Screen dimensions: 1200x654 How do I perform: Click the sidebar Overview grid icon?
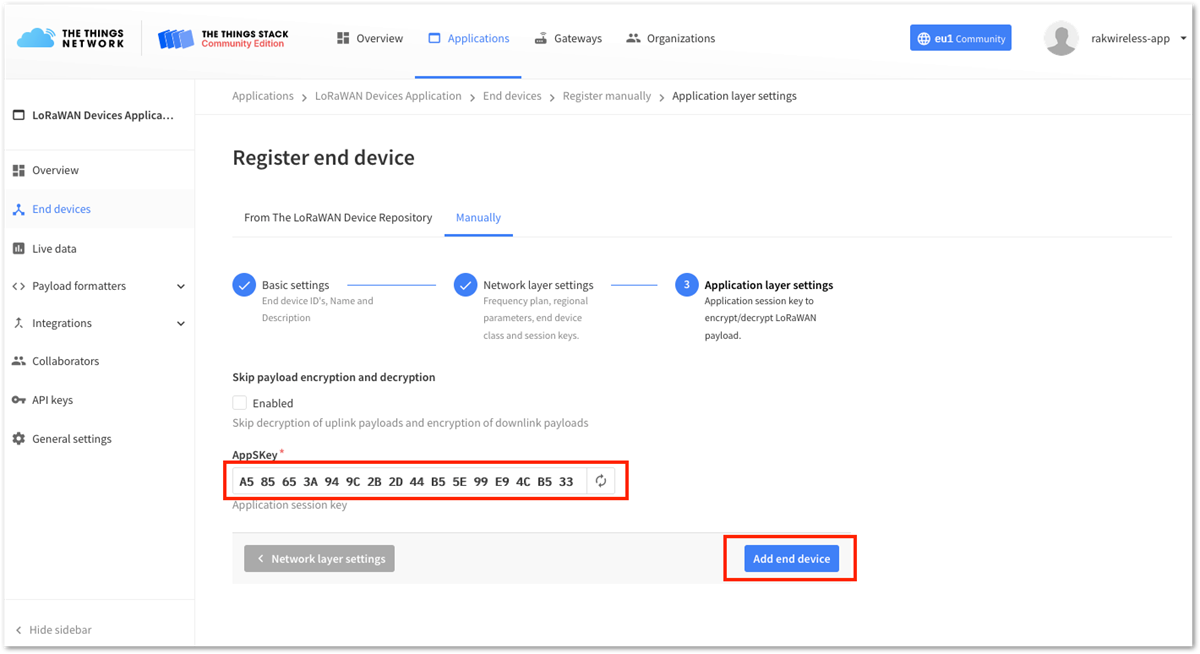(18, 170)
